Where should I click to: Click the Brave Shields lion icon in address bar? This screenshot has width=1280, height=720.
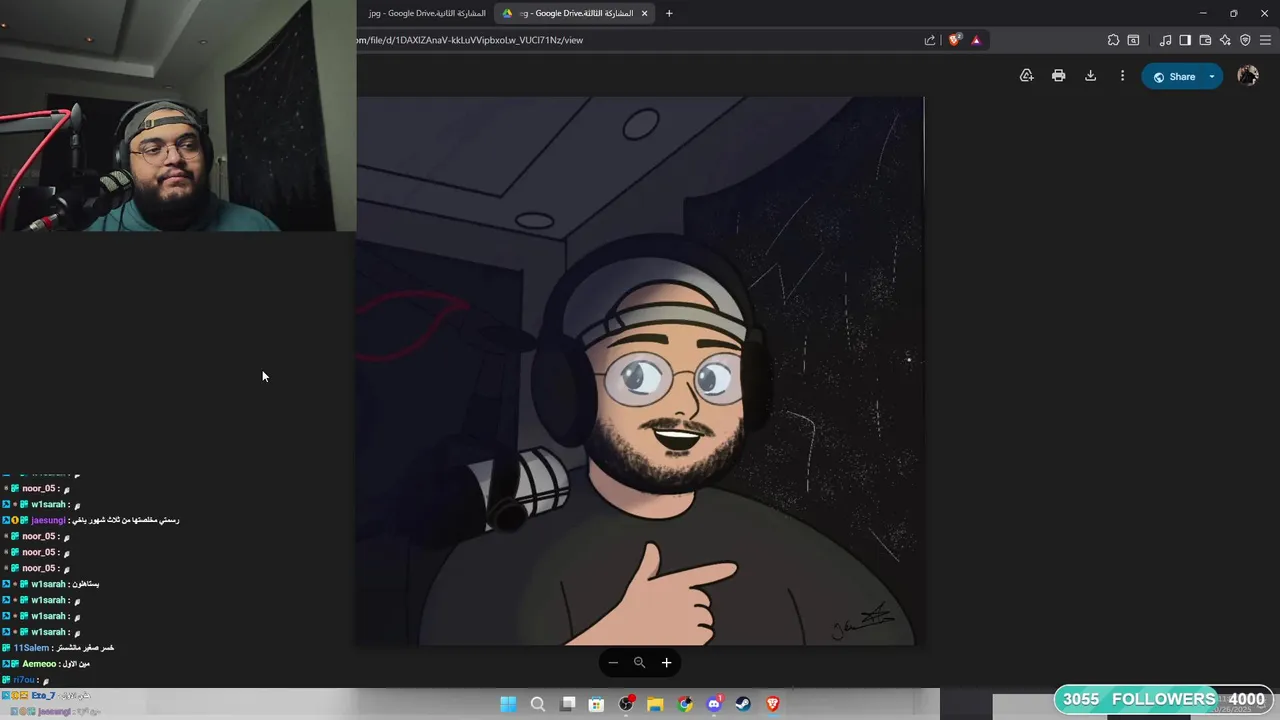[954, 40]
